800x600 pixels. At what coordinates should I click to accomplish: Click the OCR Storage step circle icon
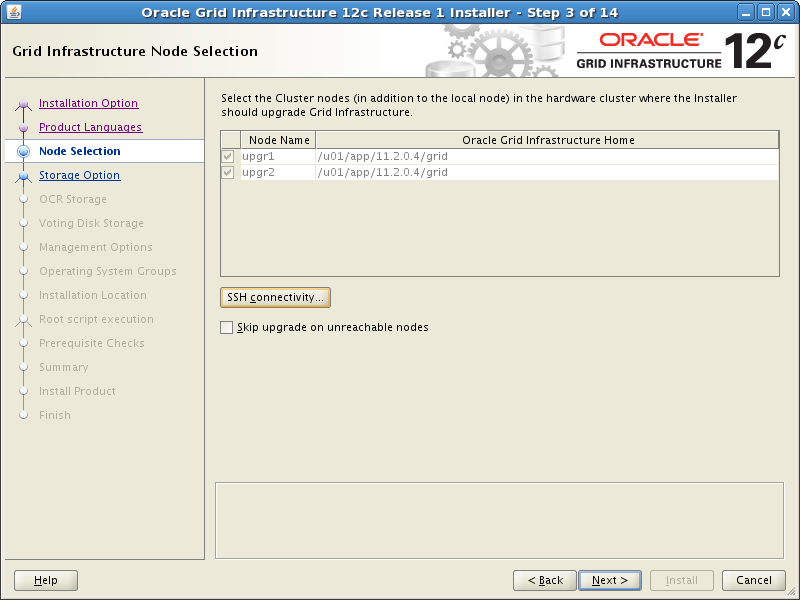click(x=26, y=199)
